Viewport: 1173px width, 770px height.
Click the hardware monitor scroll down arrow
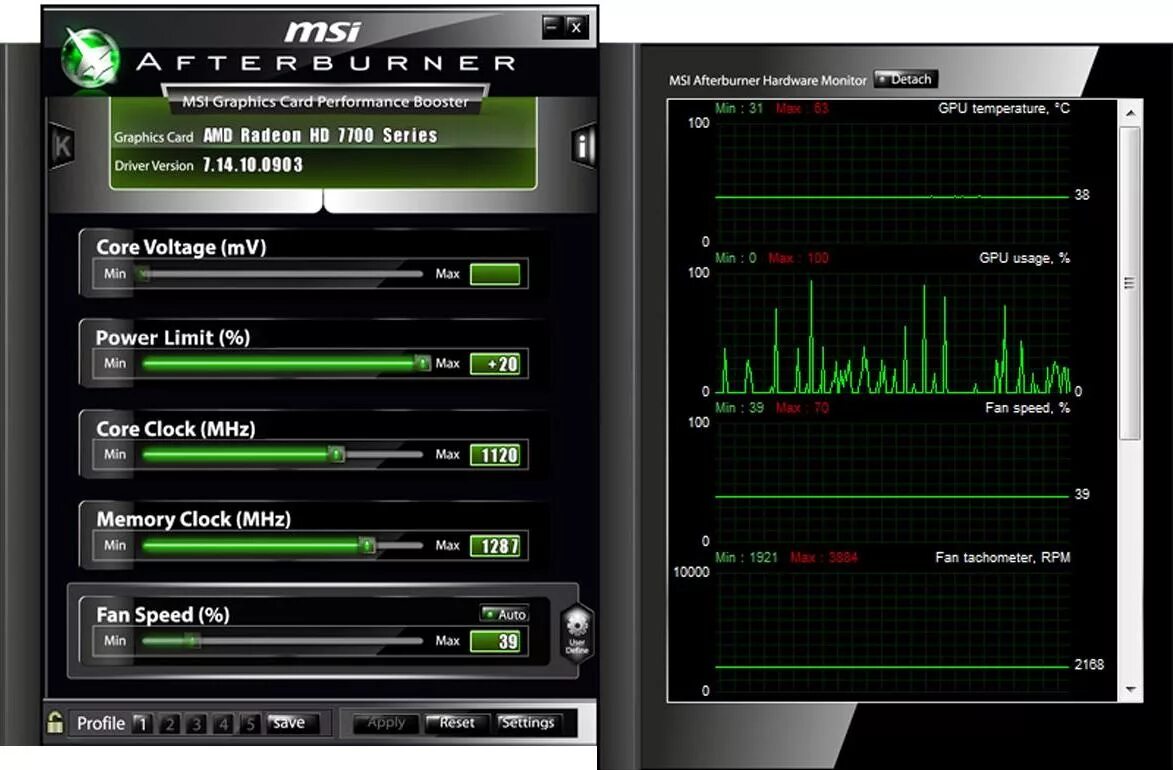coord(1130,689)
